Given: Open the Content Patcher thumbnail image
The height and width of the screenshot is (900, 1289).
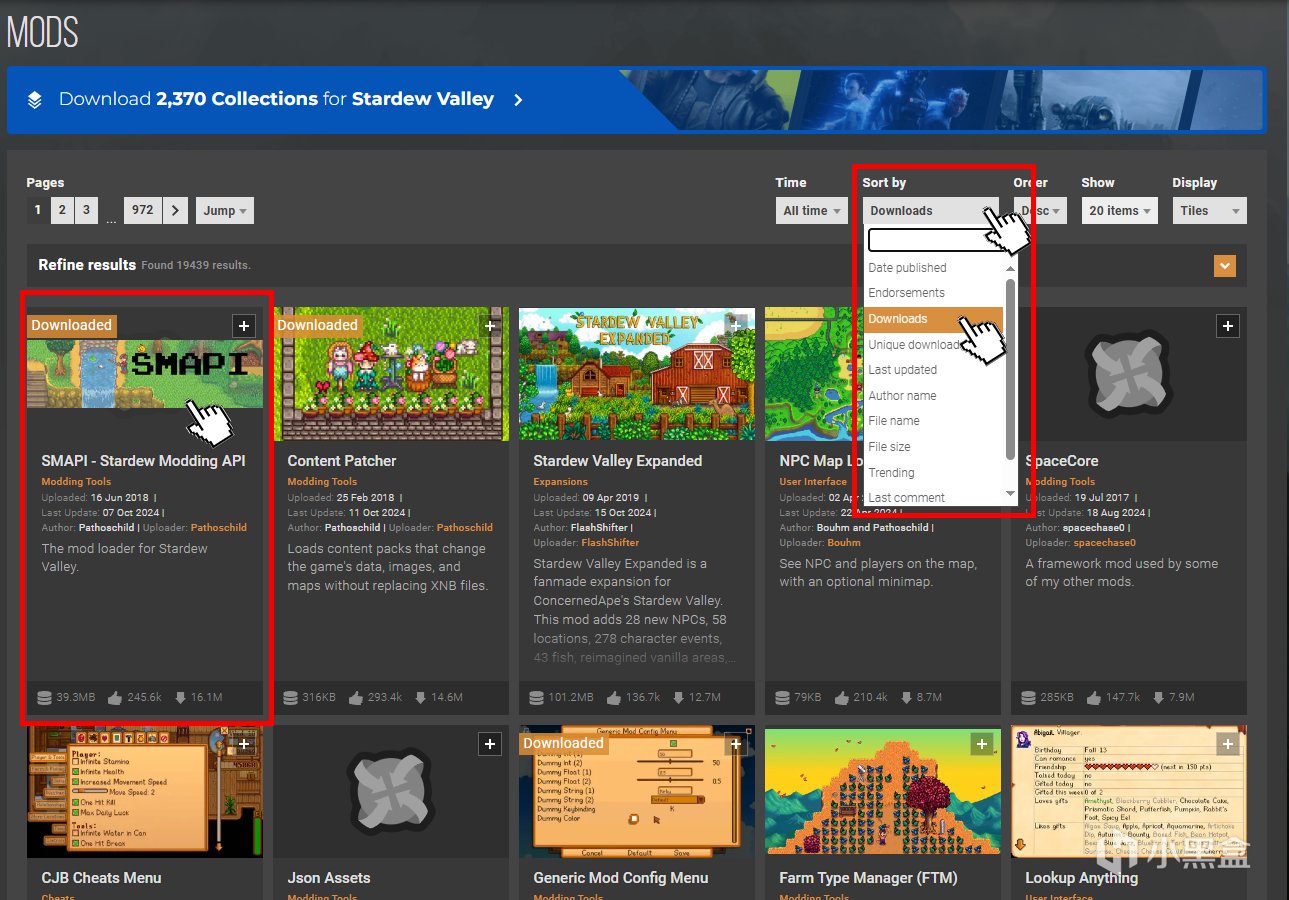Looking at the screenshot, I should pos(391,374).
